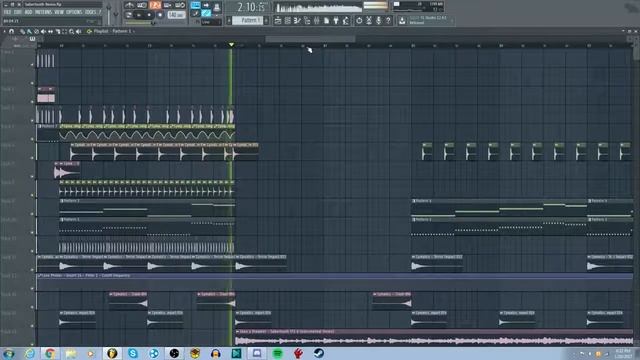The width and height of the screenshot is (640, 360).
Task: Open the Tools menu
Action: 90,12
